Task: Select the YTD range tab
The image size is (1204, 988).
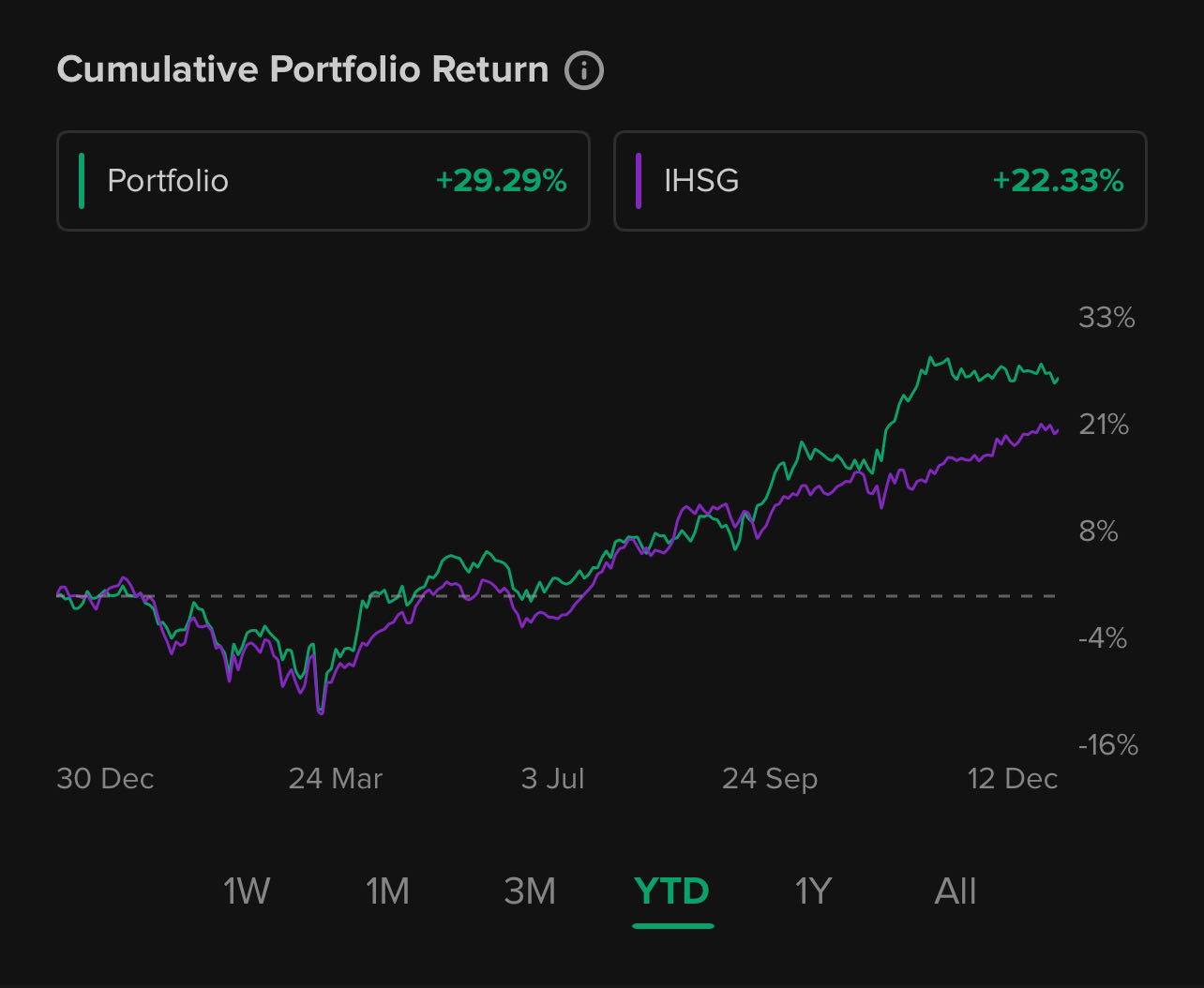Action: point(672,891)
